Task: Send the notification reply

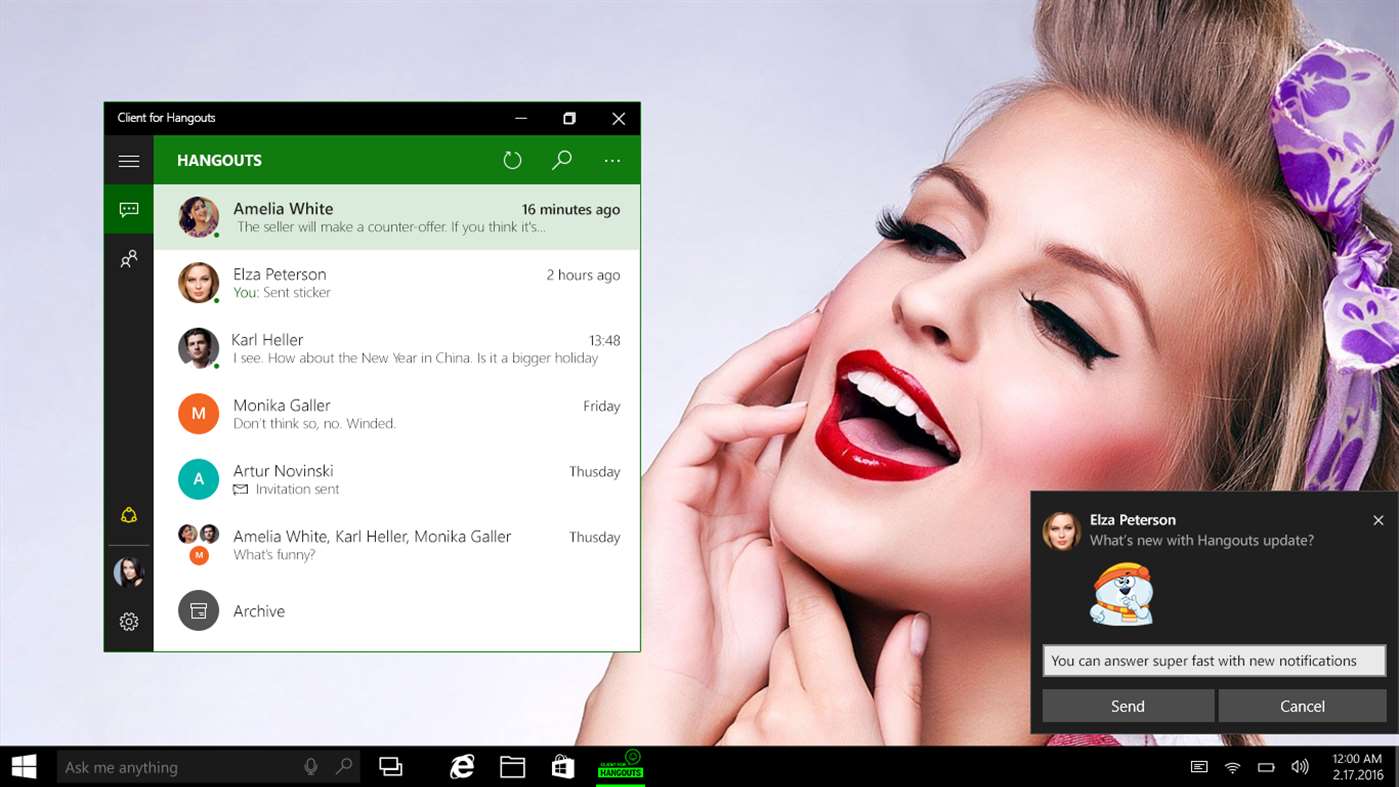Action: (x=1128, y=706)
